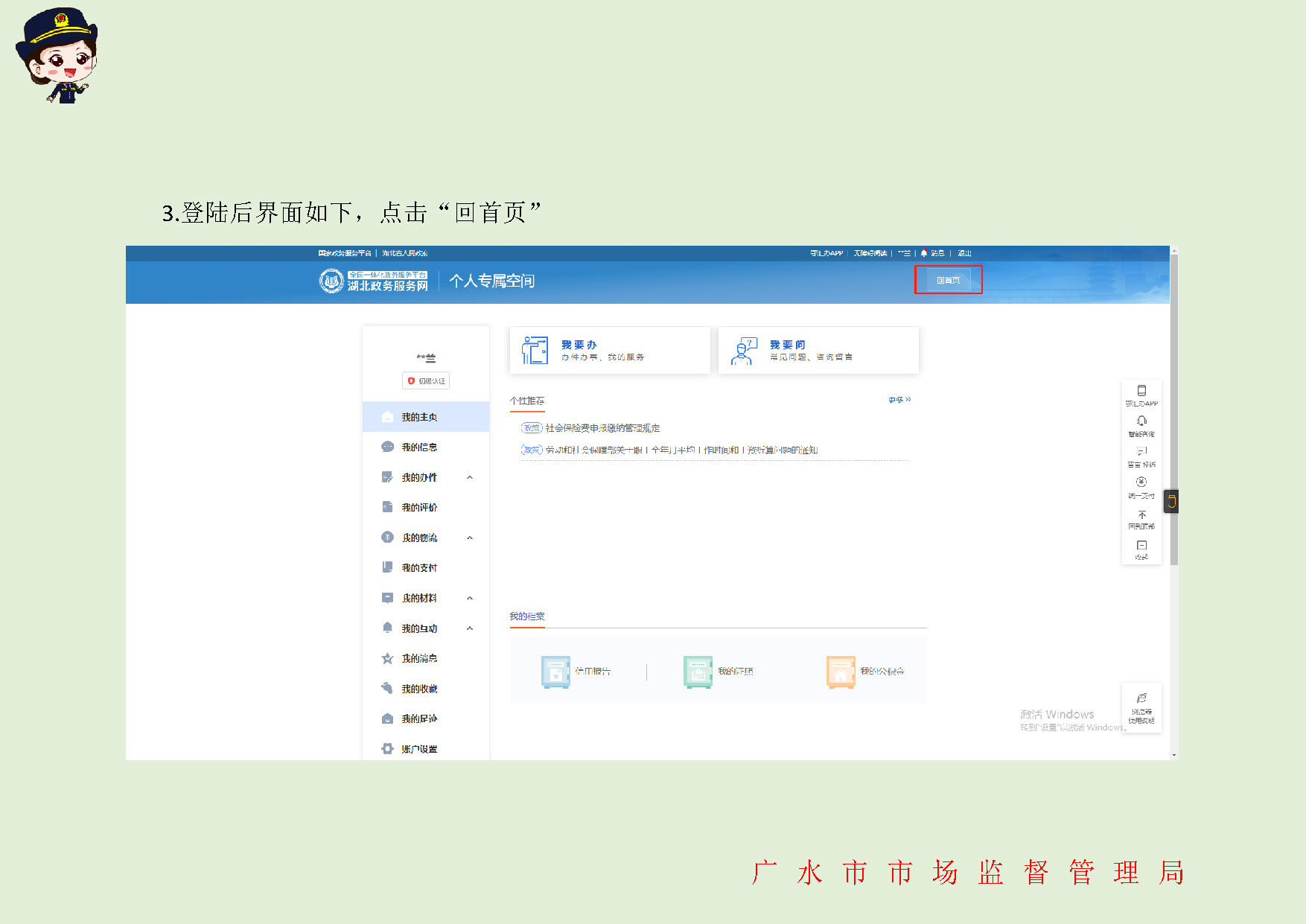Screen dimensions: 1306x924
Task: Click the 湖北政务服务网 logo emblem
Action: [331, 281]
